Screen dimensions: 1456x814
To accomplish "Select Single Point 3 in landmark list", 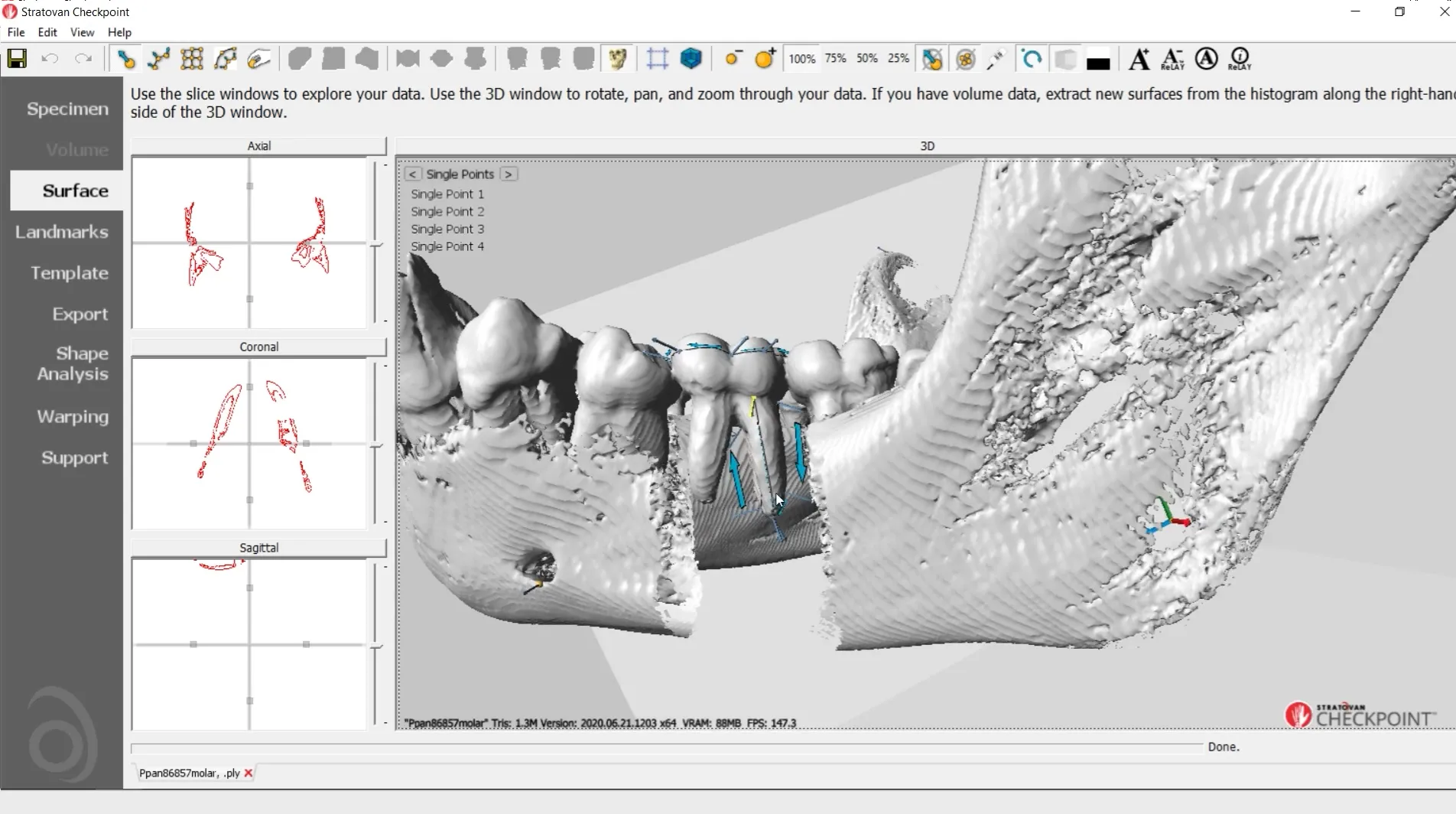I will click(x=447, y=229).
